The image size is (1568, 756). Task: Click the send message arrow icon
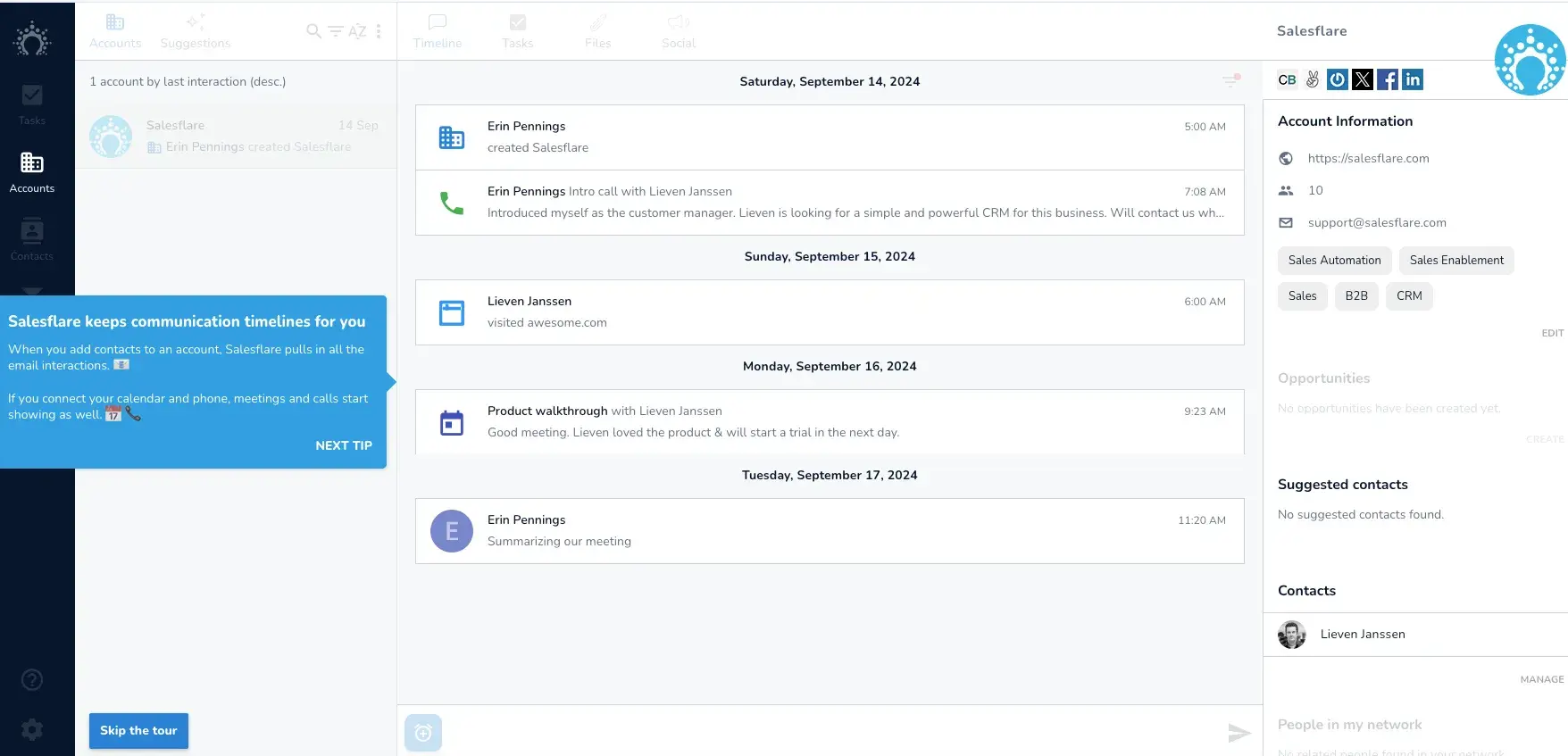click(1239, 733)
